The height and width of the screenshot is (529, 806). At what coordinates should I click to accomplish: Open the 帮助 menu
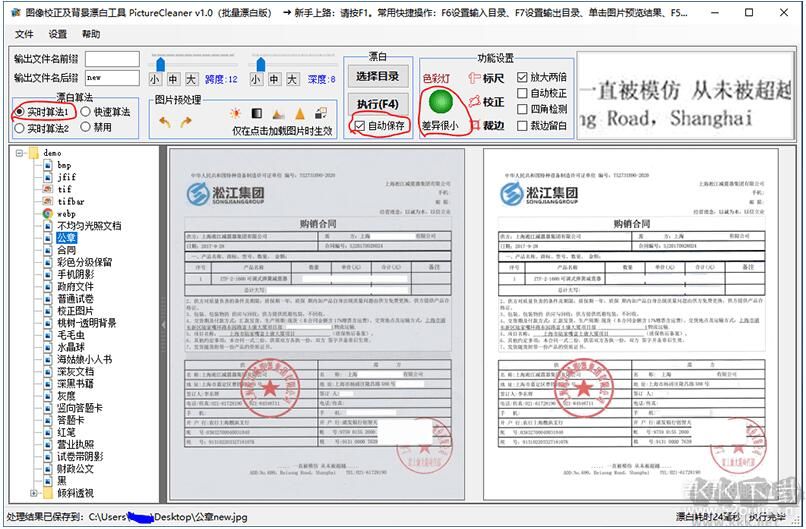(x=91, y=34)
